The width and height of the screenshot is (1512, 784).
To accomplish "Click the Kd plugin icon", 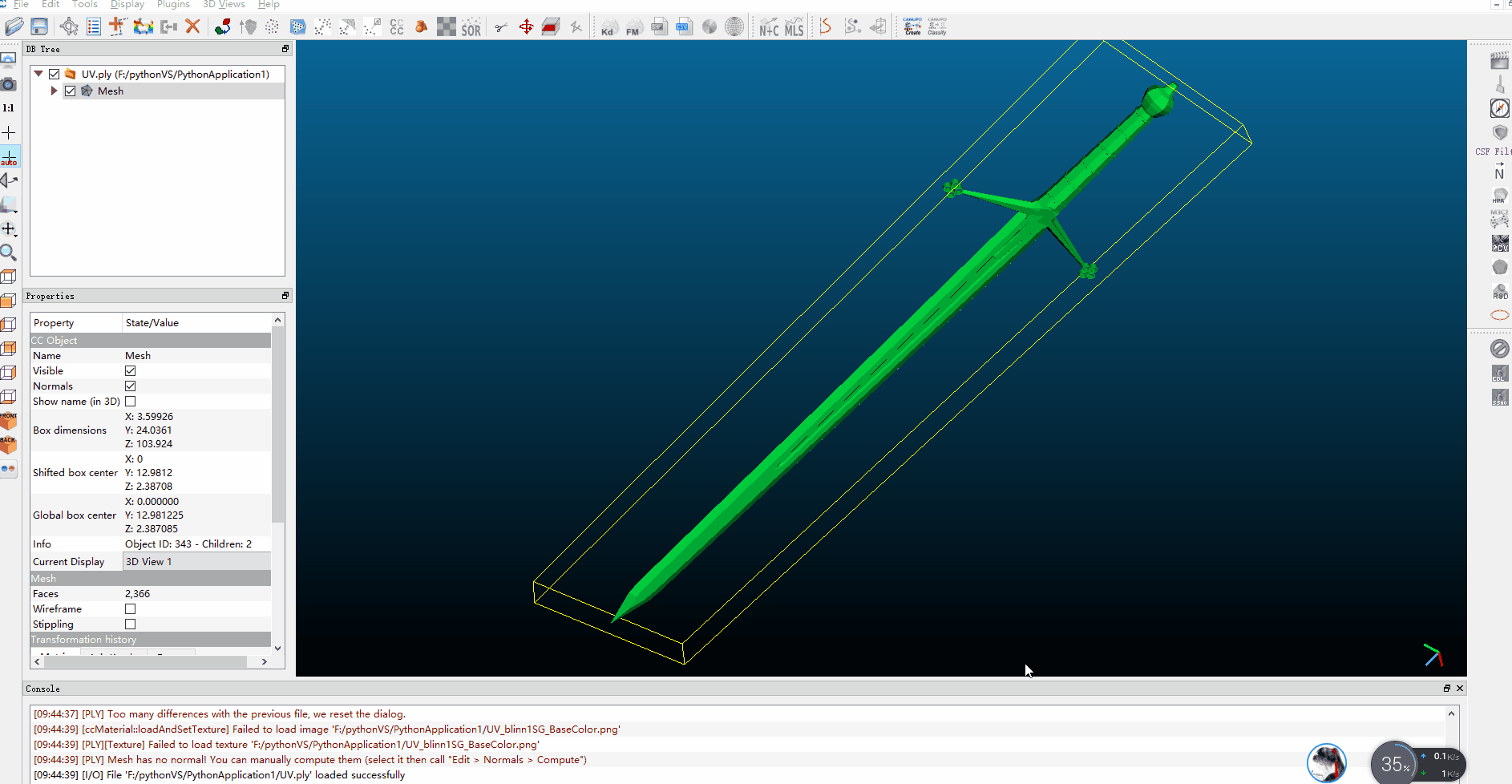I will tap(608, 26).
